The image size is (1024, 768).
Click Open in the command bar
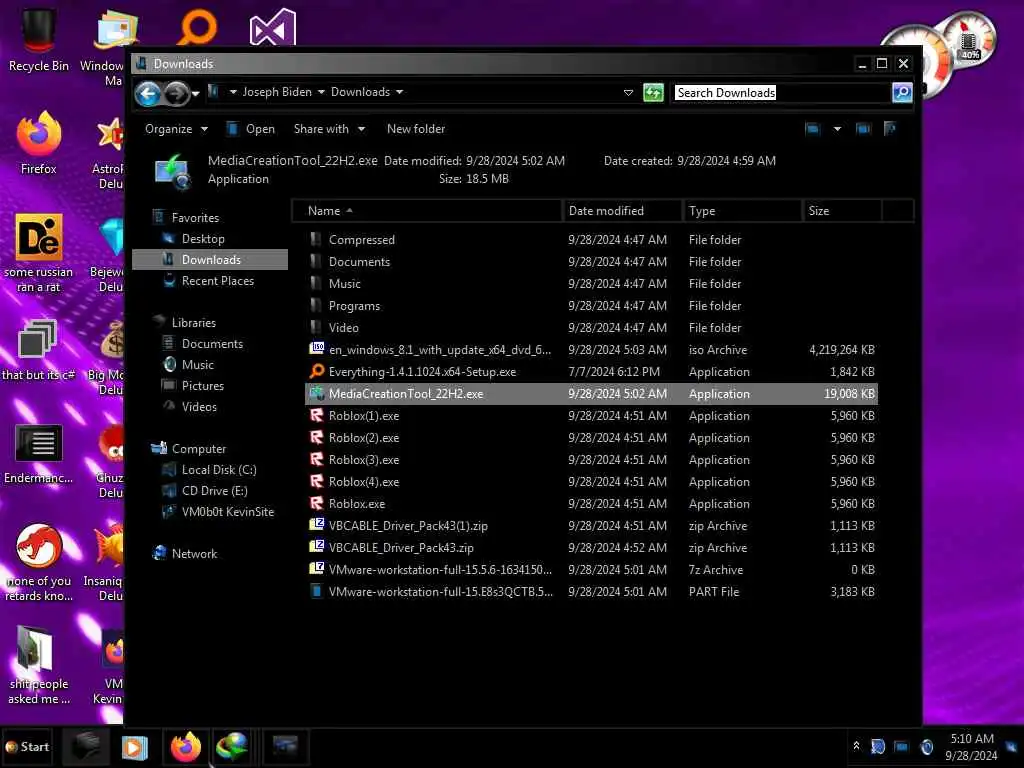click(251, 129)
